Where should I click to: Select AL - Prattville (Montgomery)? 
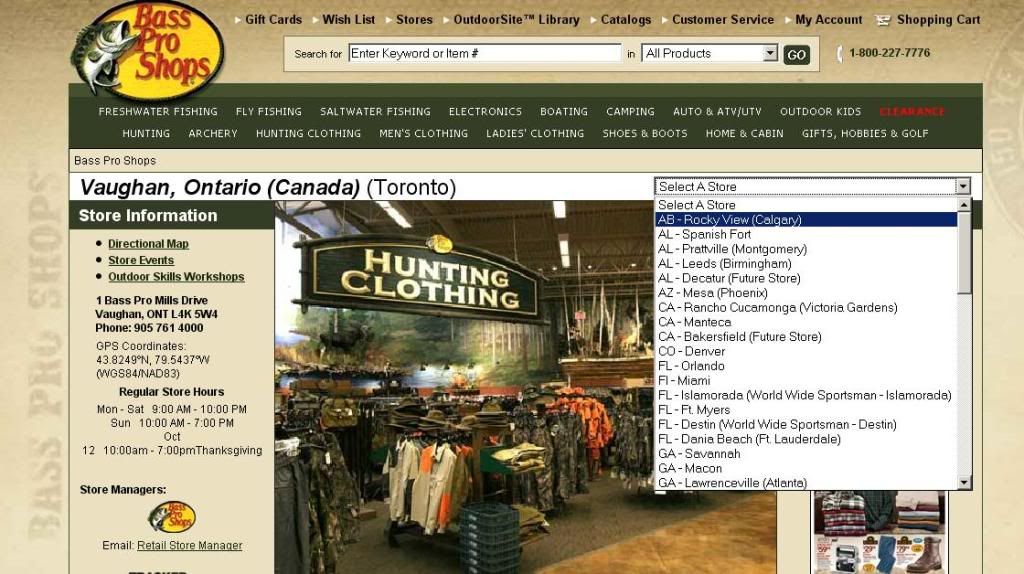(806, 249)
